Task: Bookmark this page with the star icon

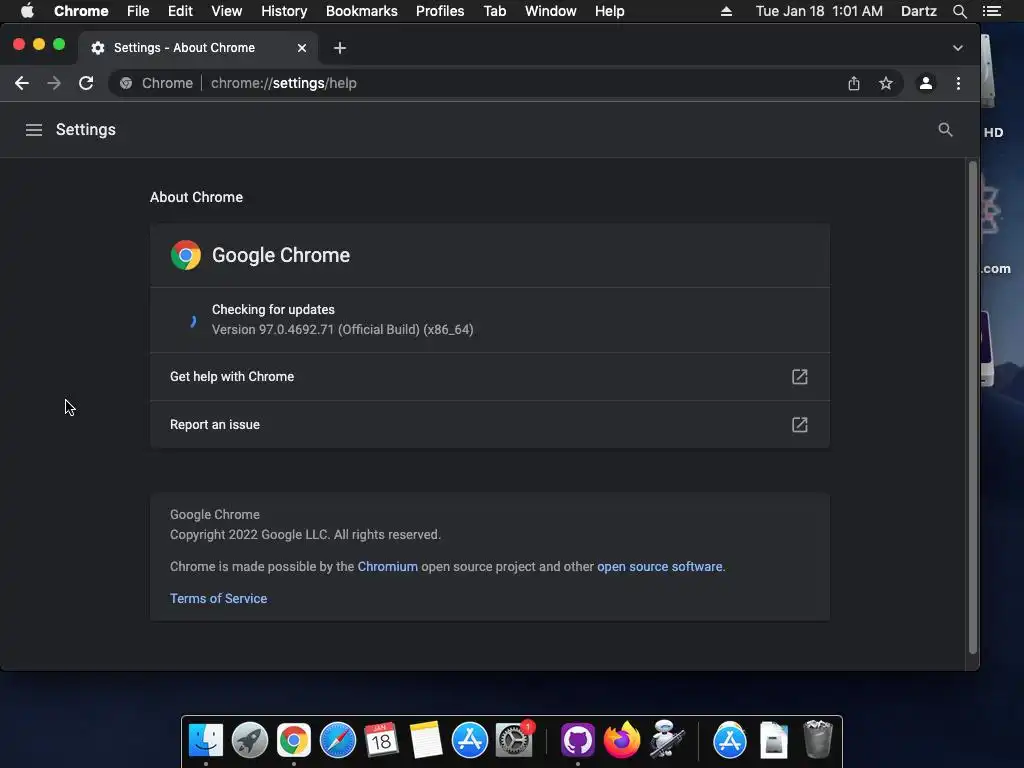Action: [x=886, y=83]
